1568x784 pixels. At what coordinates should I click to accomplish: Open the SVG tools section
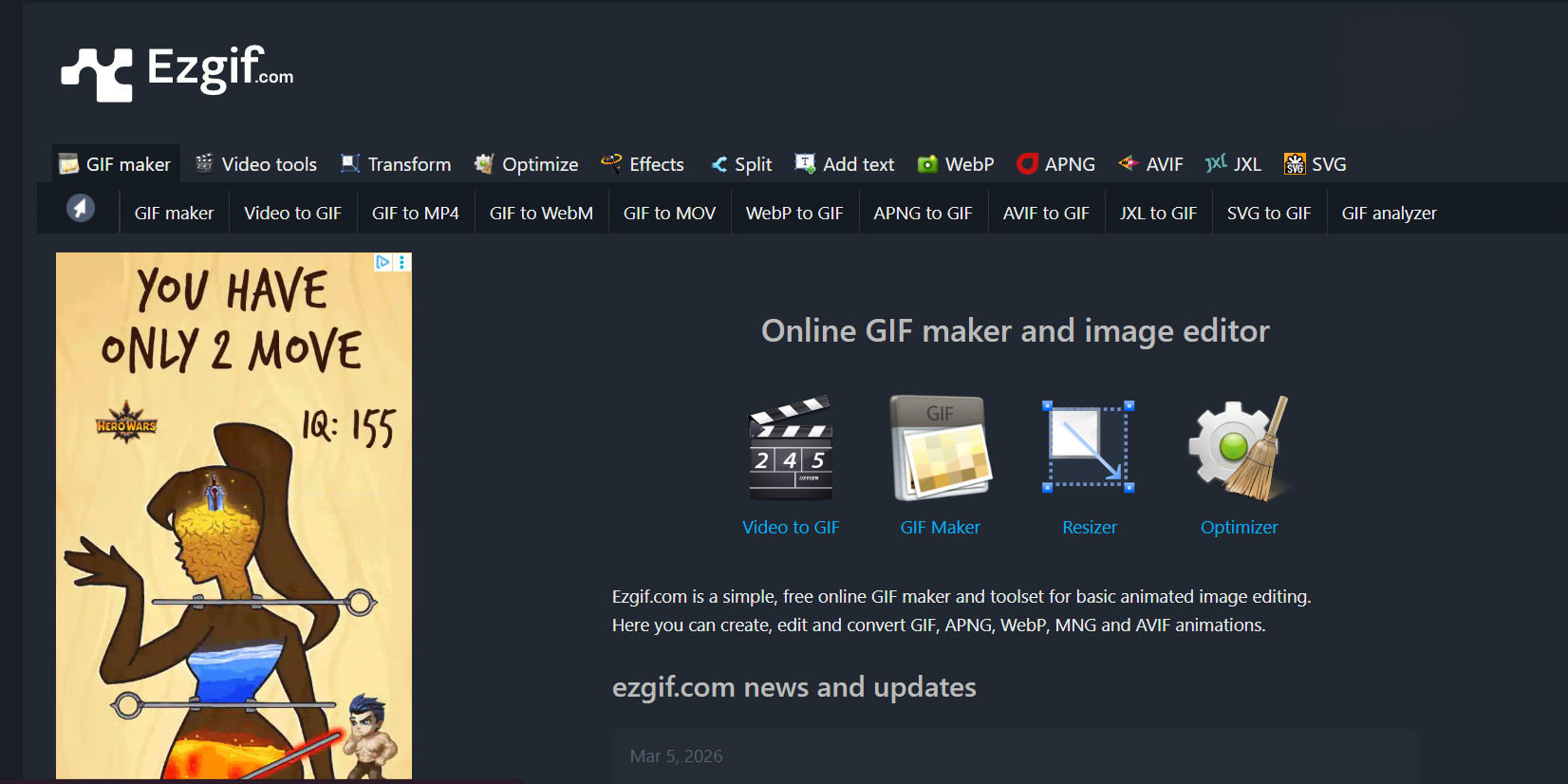(x=1316, y=164)
